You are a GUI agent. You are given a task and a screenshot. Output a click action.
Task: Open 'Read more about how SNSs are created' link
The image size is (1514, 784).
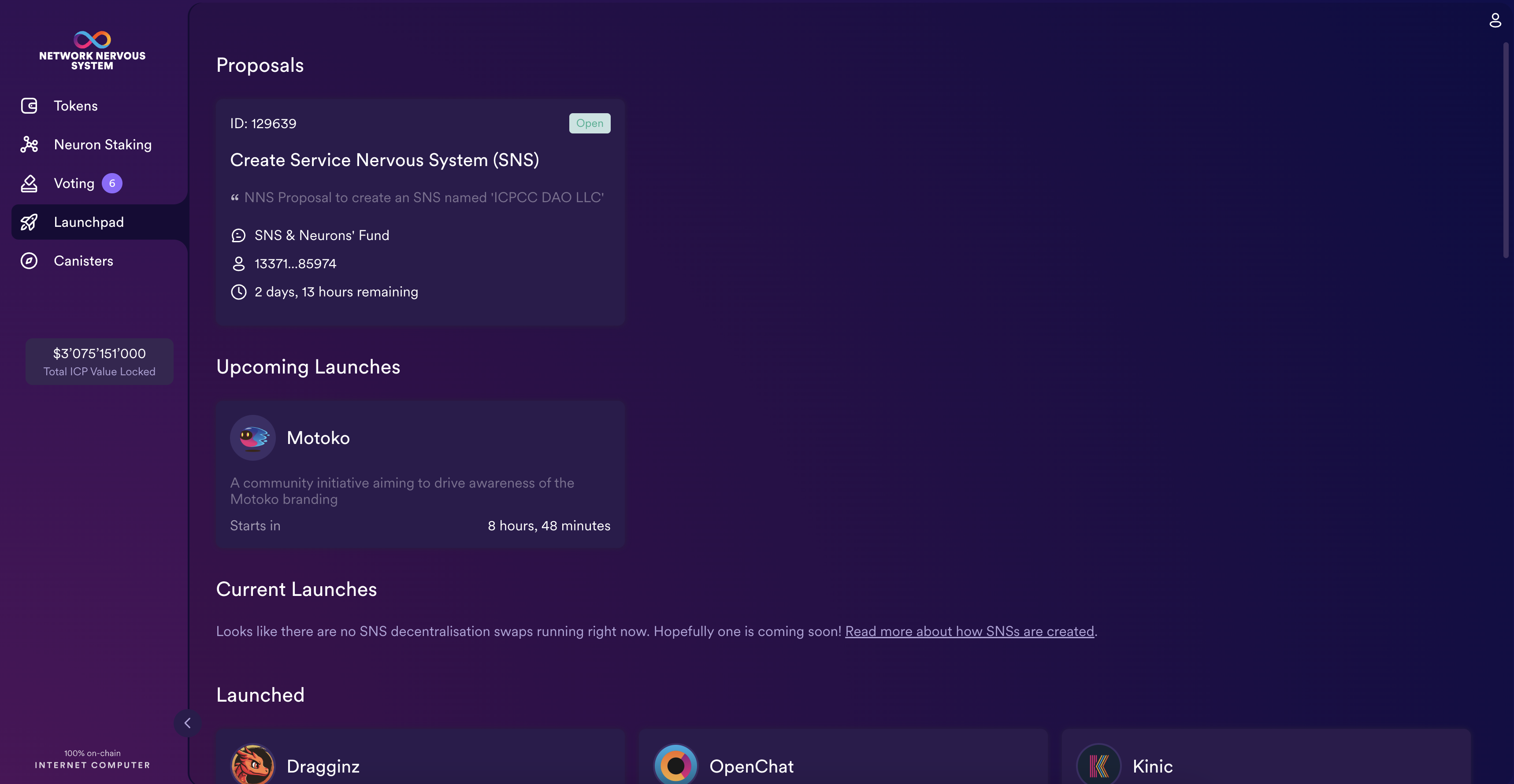click(969, 631)
